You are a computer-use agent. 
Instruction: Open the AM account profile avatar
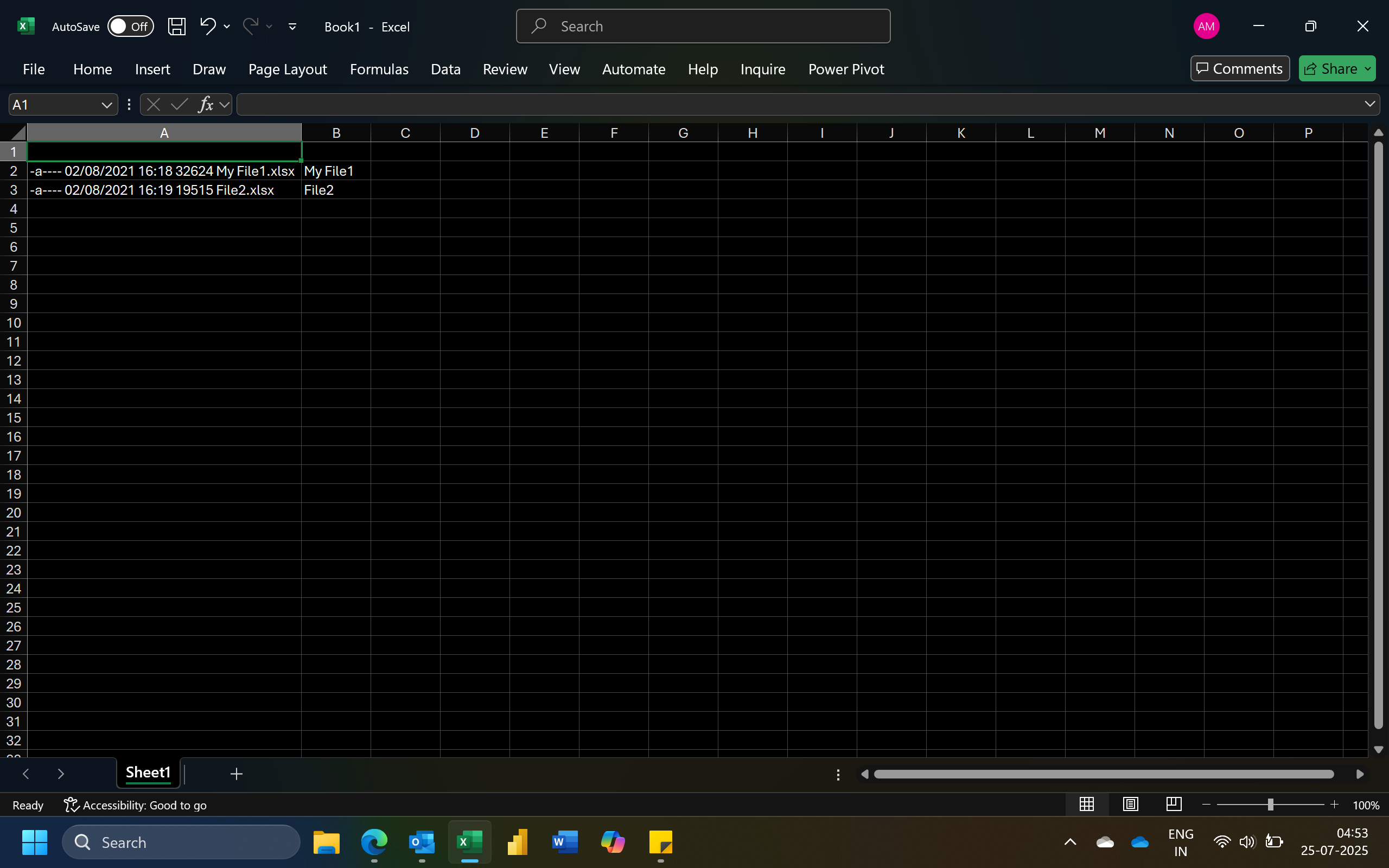pos(1206,27)
